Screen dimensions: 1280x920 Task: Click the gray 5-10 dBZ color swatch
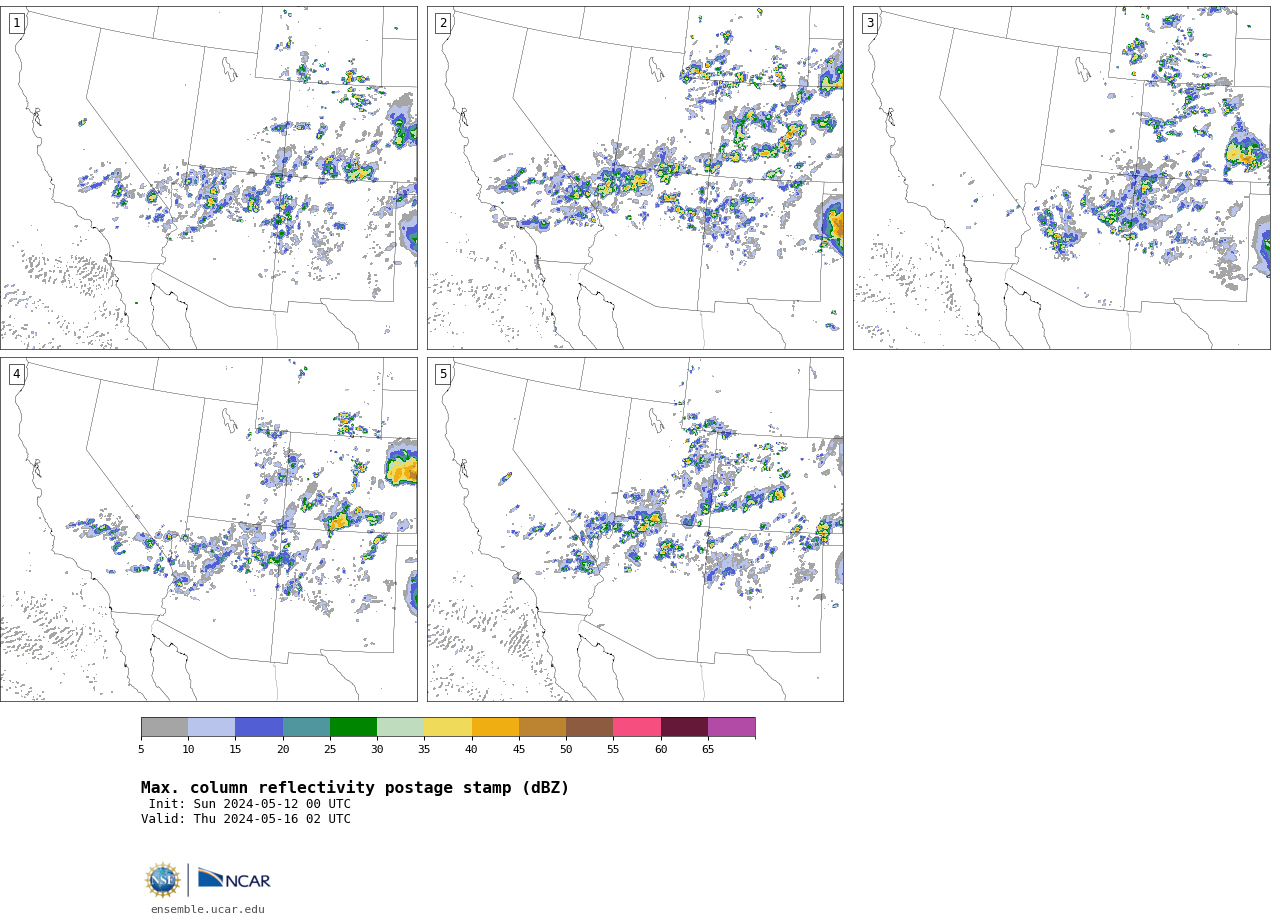pyautogui.click(x=164, y=727)
